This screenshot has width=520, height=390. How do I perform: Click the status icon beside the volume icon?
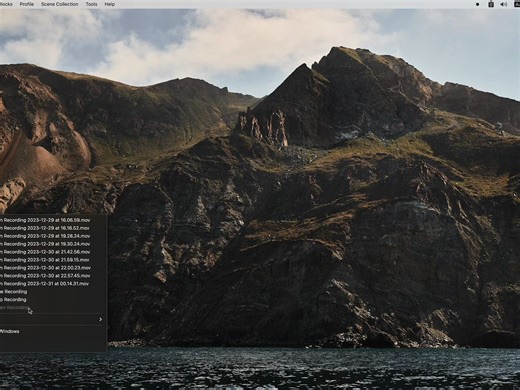click(x=491, y=4)
